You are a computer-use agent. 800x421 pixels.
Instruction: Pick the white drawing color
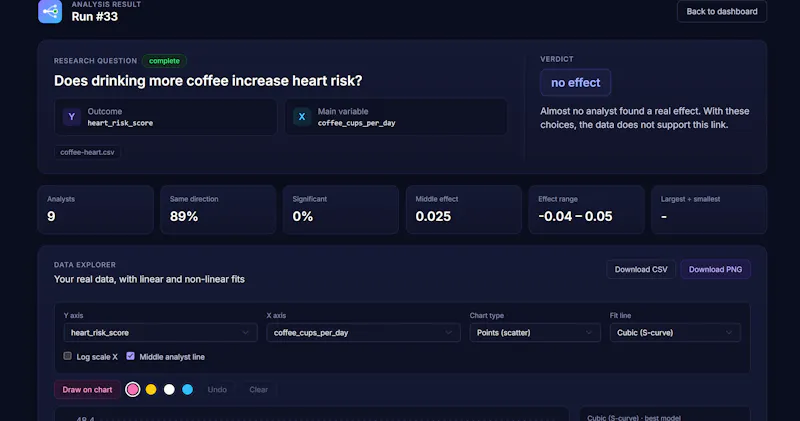[x=169, y=389]
